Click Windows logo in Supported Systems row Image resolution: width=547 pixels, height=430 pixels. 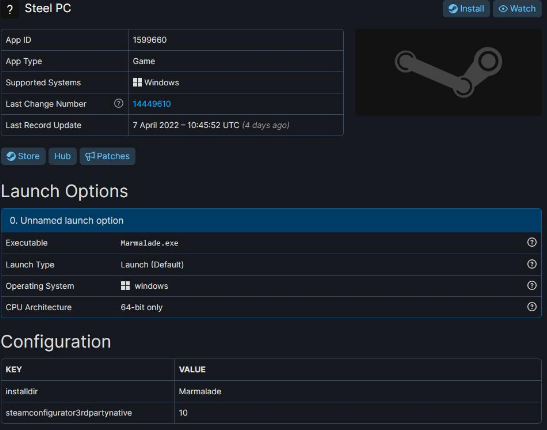coord(137,82)
